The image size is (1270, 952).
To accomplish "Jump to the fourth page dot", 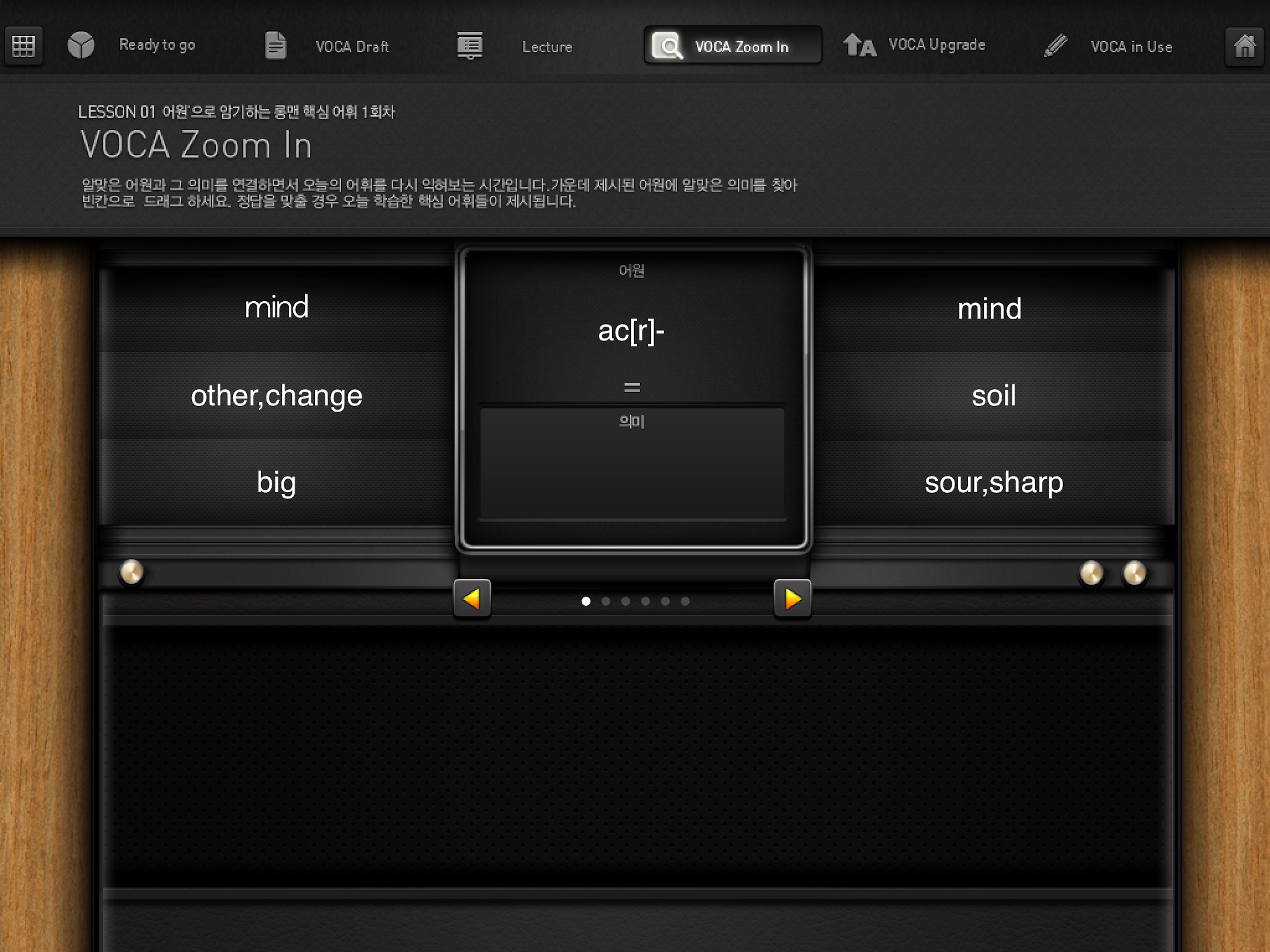I will click(645, 601).
